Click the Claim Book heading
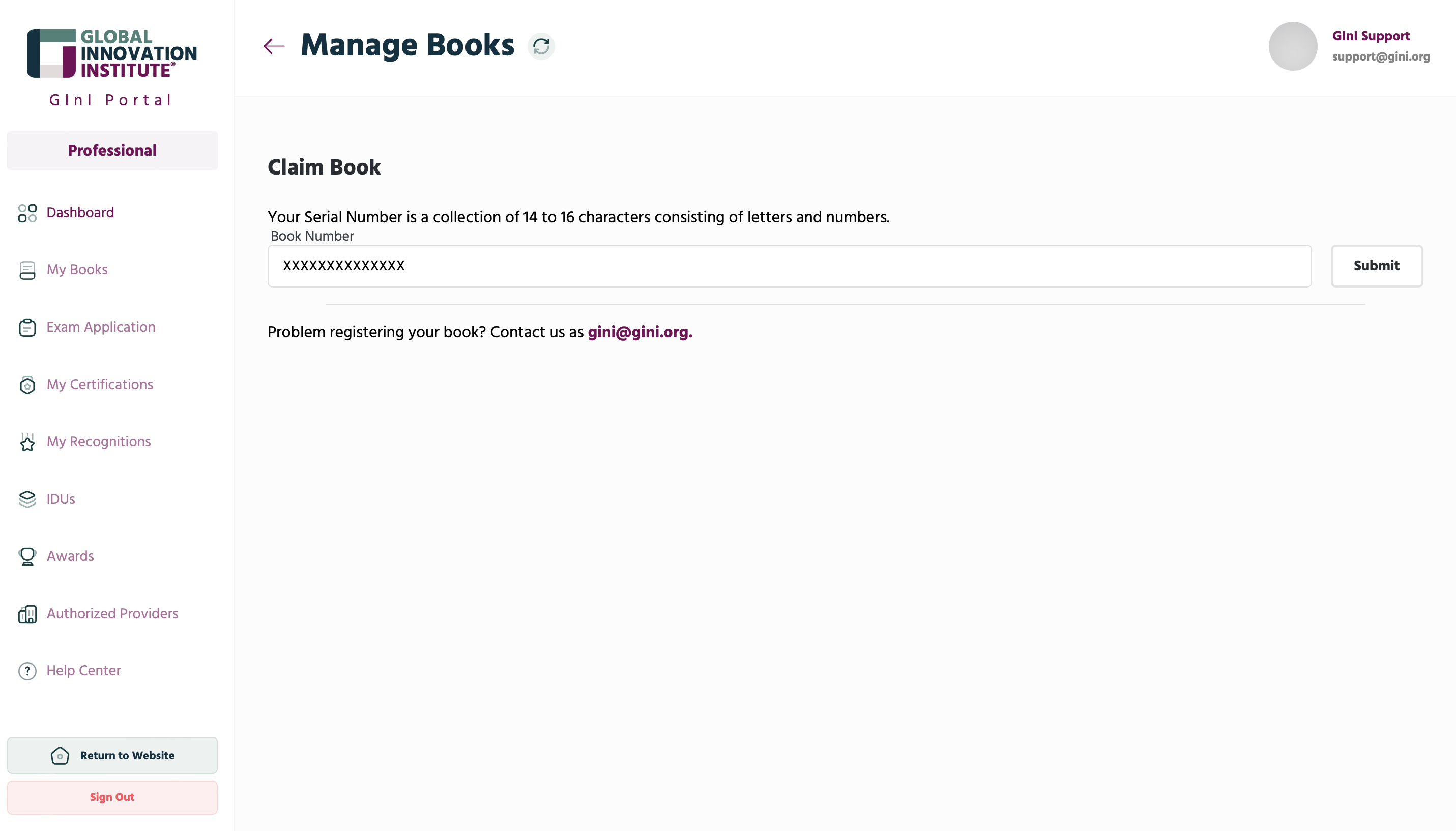 click(x=324, y=167)
